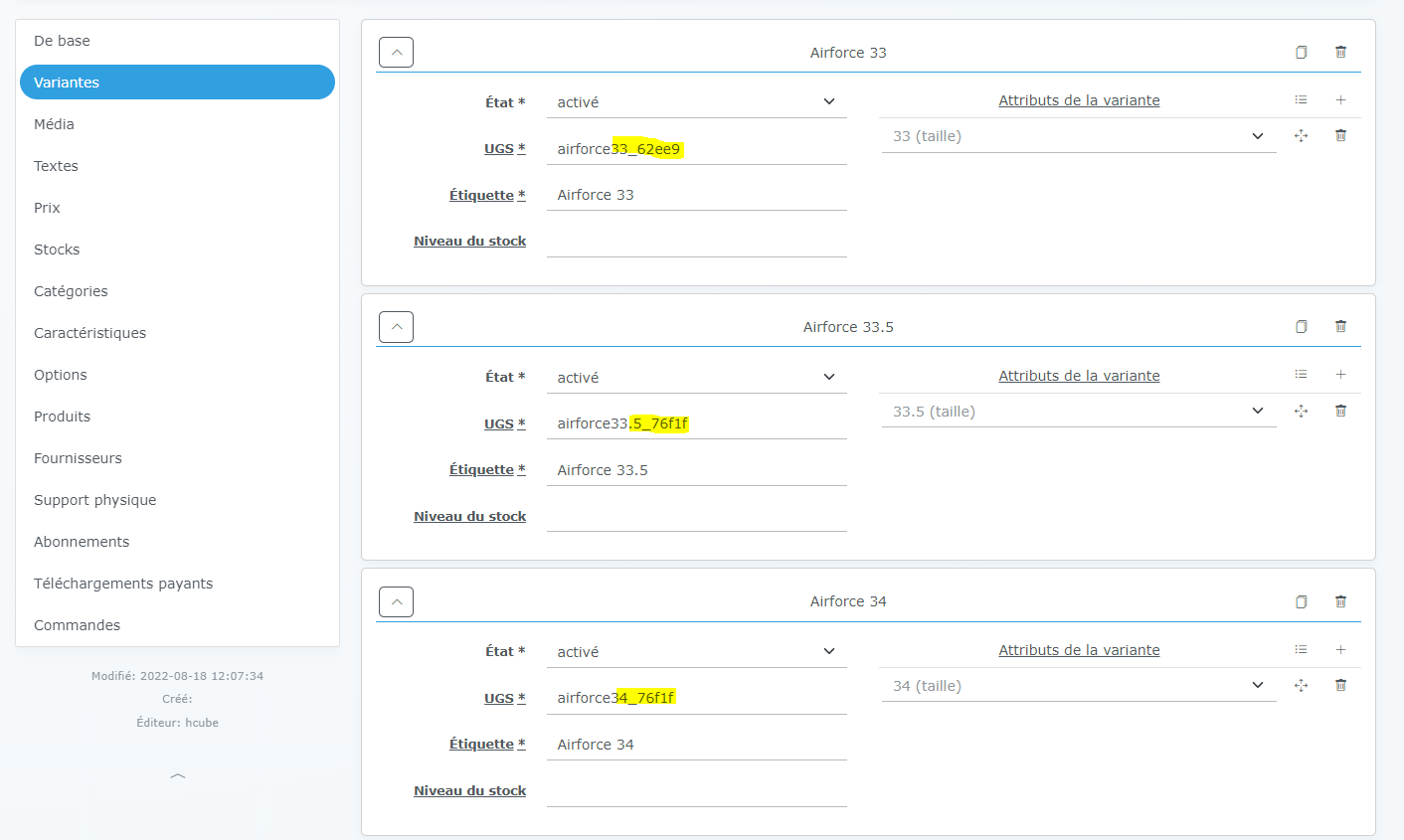The width and height of the screenshot is (1404, 840).
Task: Collapse the Airforce 33 variant card
Action: click(396, 53)
